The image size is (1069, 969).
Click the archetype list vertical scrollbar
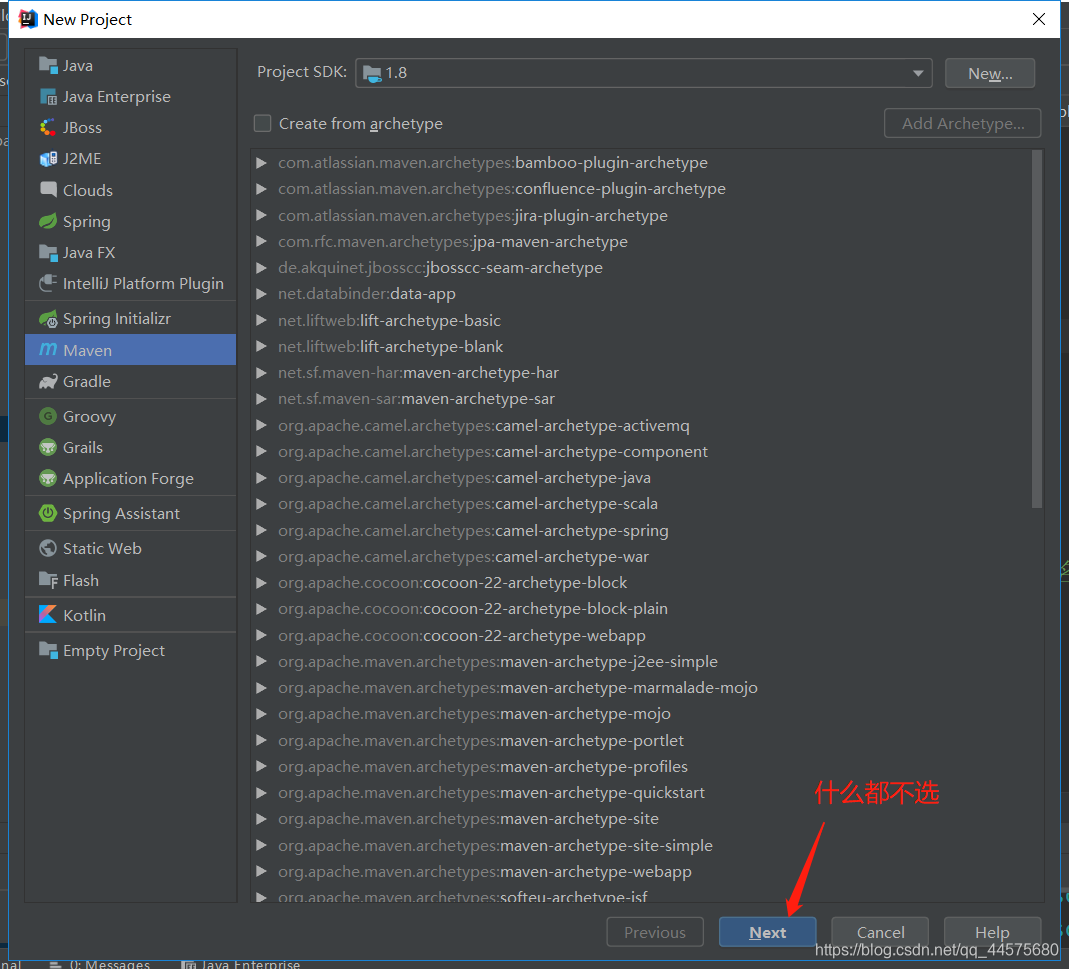coord(1037,329)
